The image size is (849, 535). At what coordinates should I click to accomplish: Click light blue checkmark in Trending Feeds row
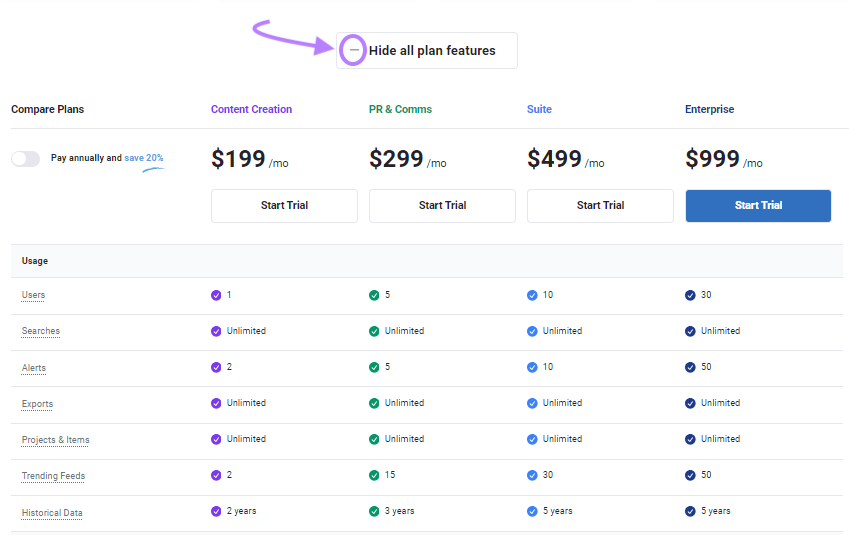coord(532,475)
